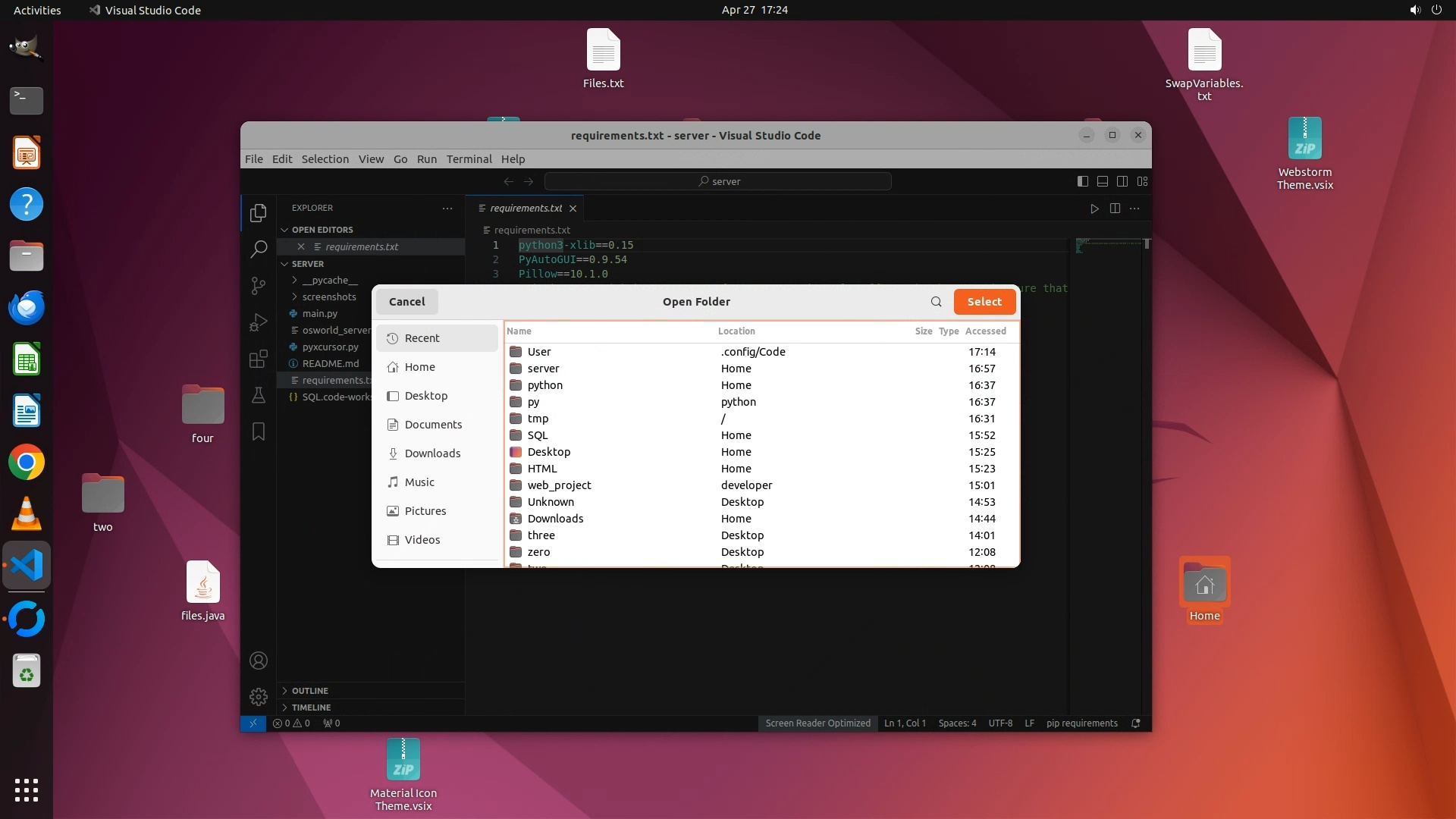Click the orange Select button
The width and height of the screenshot is (1456, 819).
click(x=984, y=302)
